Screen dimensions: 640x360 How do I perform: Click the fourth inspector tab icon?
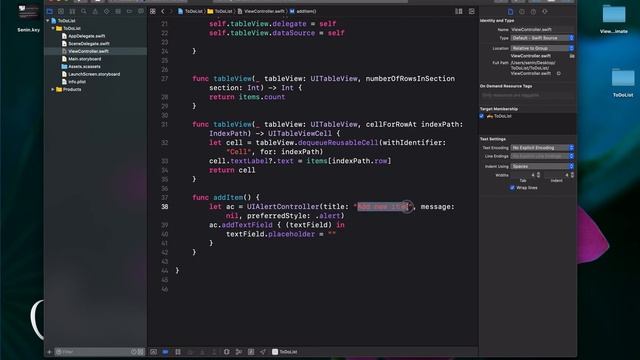[x=545, y=12]
